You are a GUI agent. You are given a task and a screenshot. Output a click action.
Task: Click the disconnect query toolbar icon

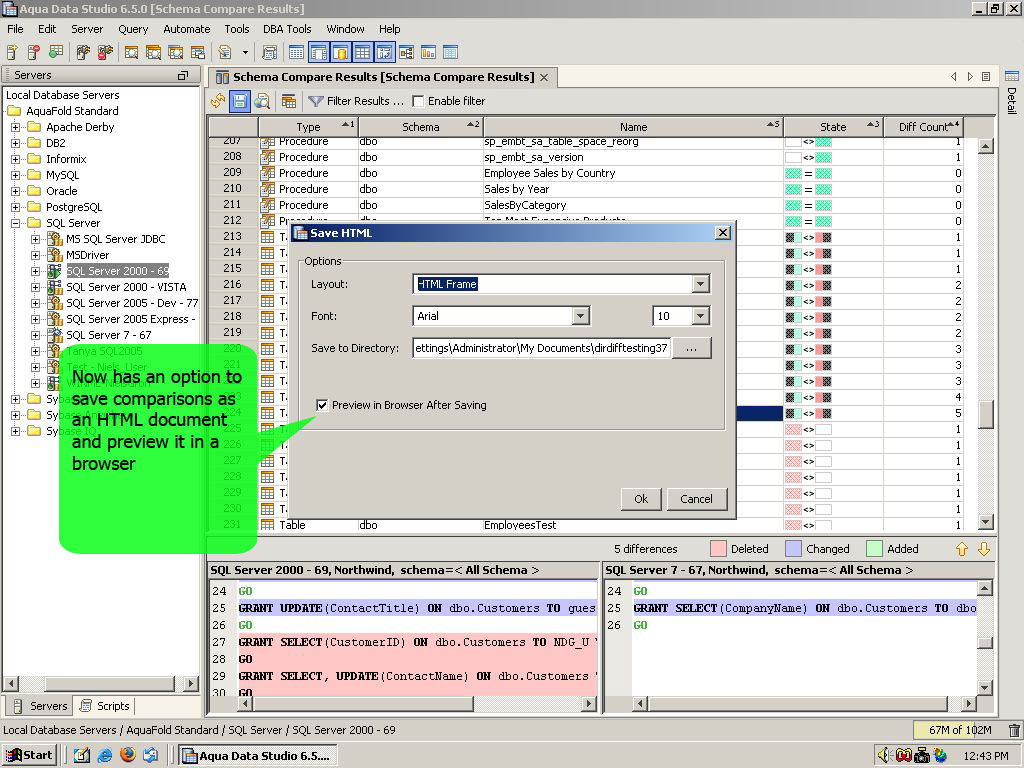[104, 52]
